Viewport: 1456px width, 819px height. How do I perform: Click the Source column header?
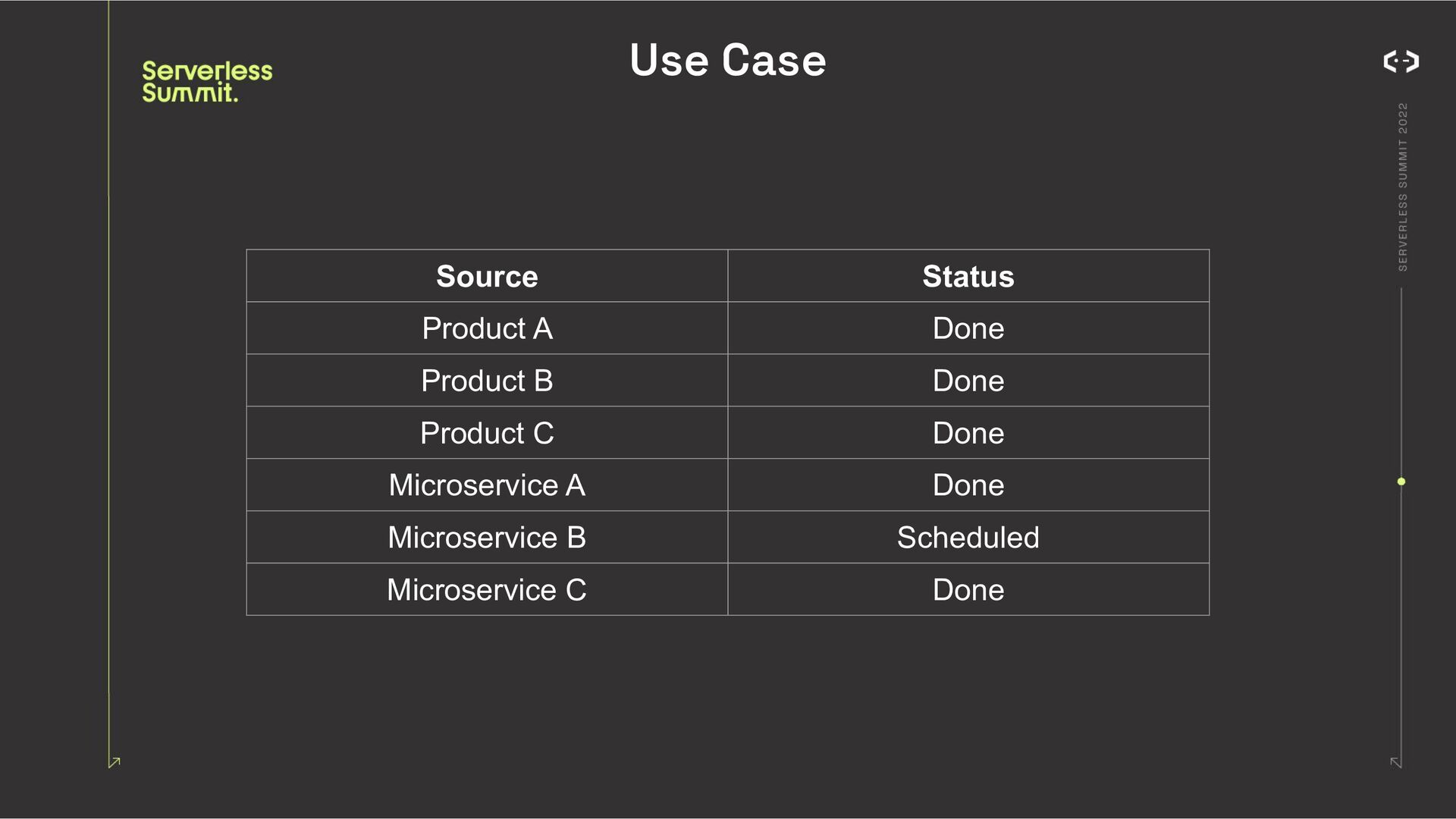(x=487, y=277)
